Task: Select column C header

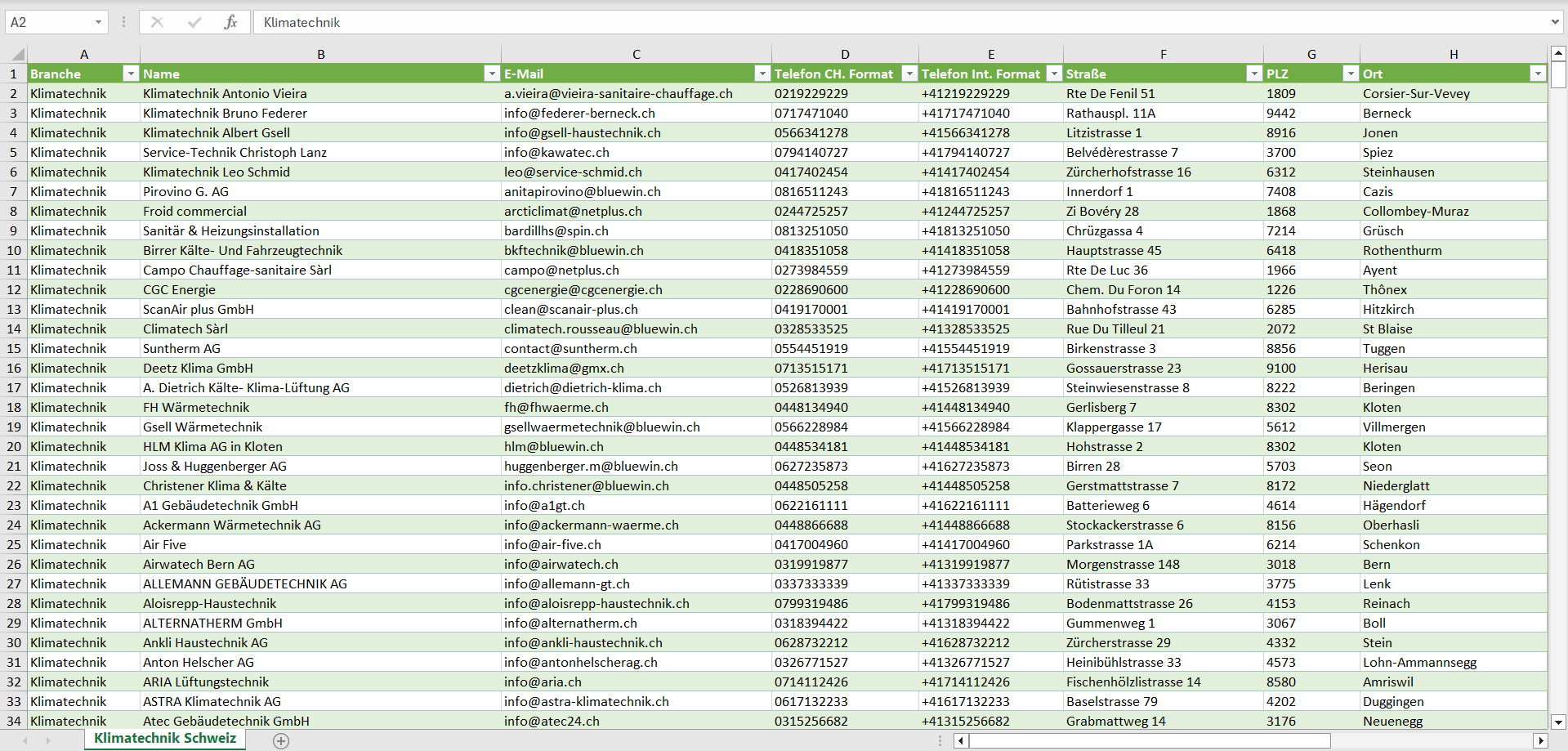Action: [x=637, y=54]
